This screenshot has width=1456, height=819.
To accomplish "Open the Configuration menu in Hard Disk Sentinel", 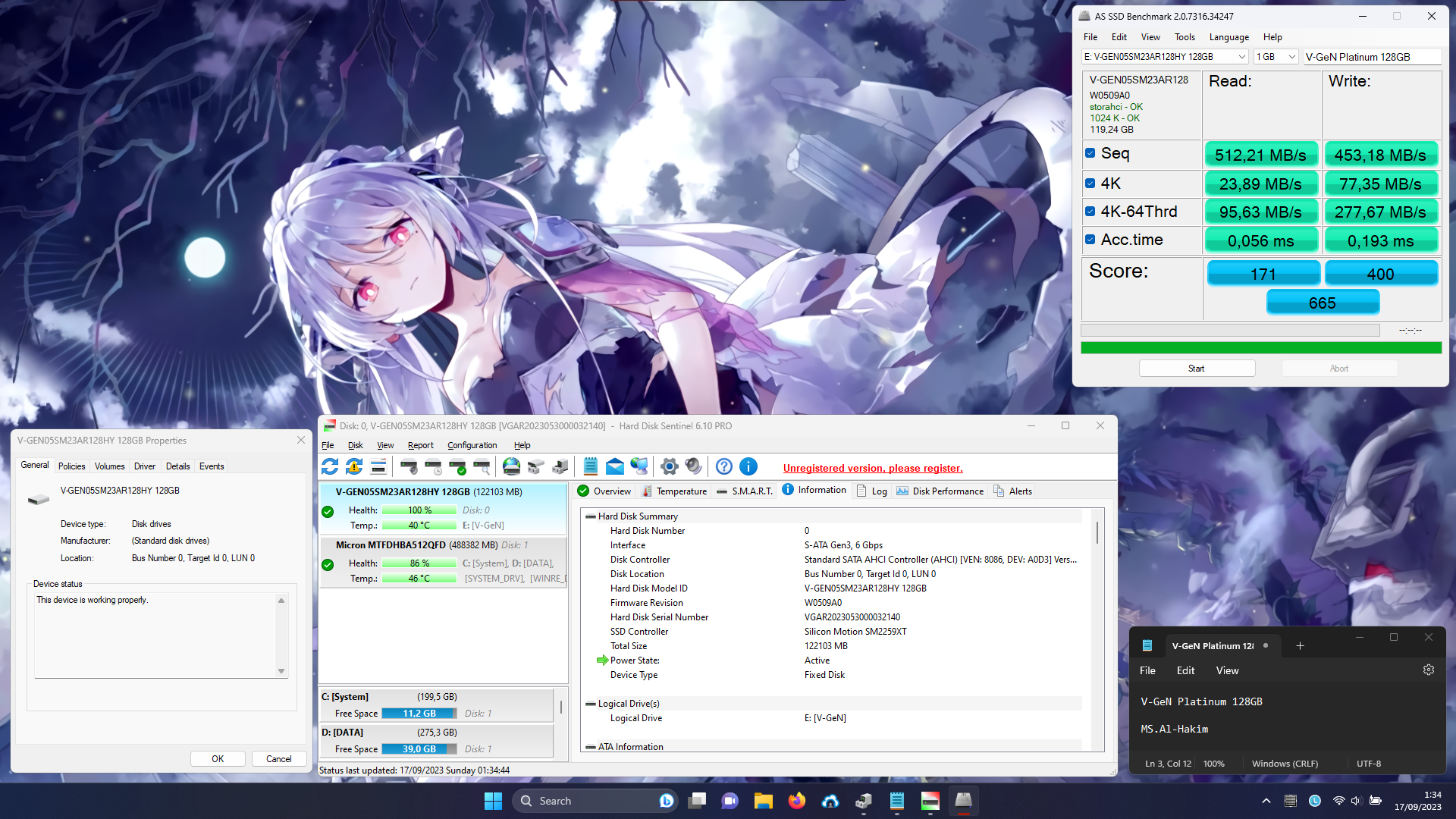I will click(x=472, y=445).
